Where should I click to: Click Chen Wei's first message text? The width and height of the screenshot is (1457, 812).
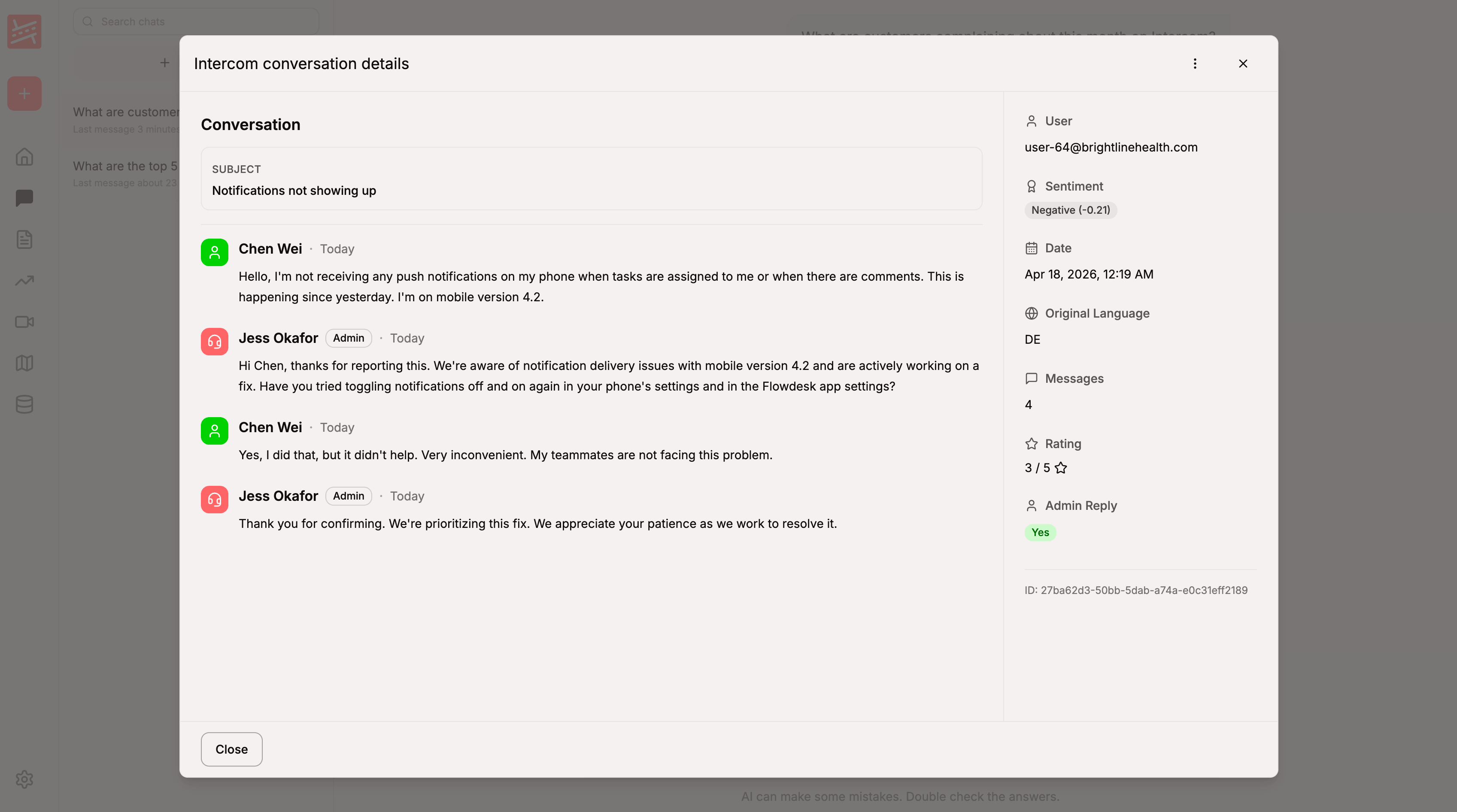pos(601,287)
